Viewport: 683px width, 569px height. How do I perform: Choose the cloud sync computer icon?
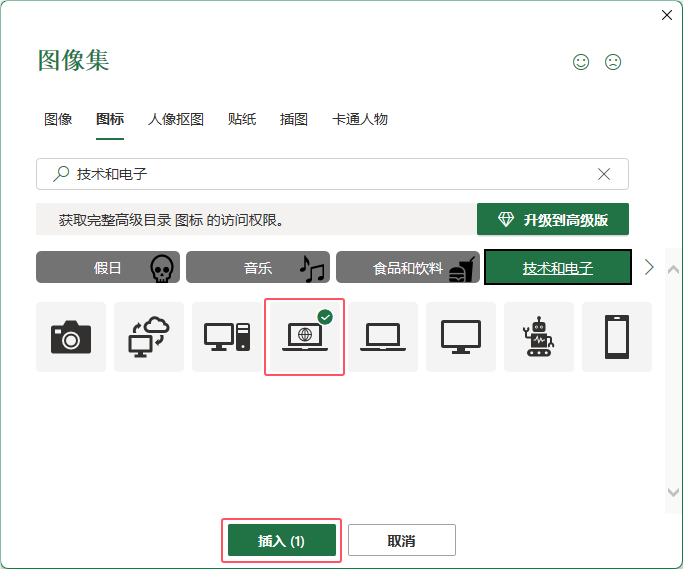(x=149, y=337)
